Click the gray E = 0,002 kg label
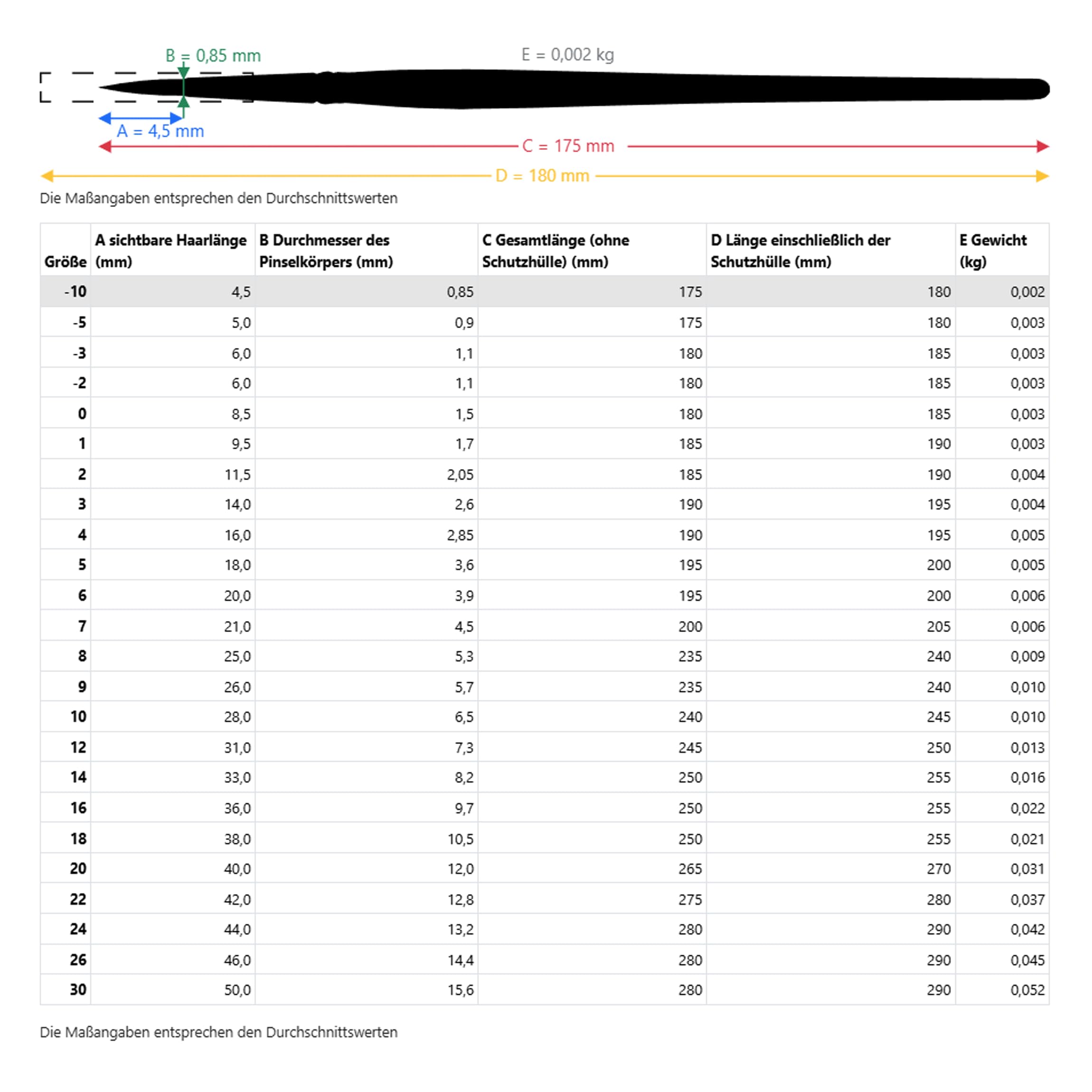This screenshot has width=1092, height=1092. click(x=567, y=54)
